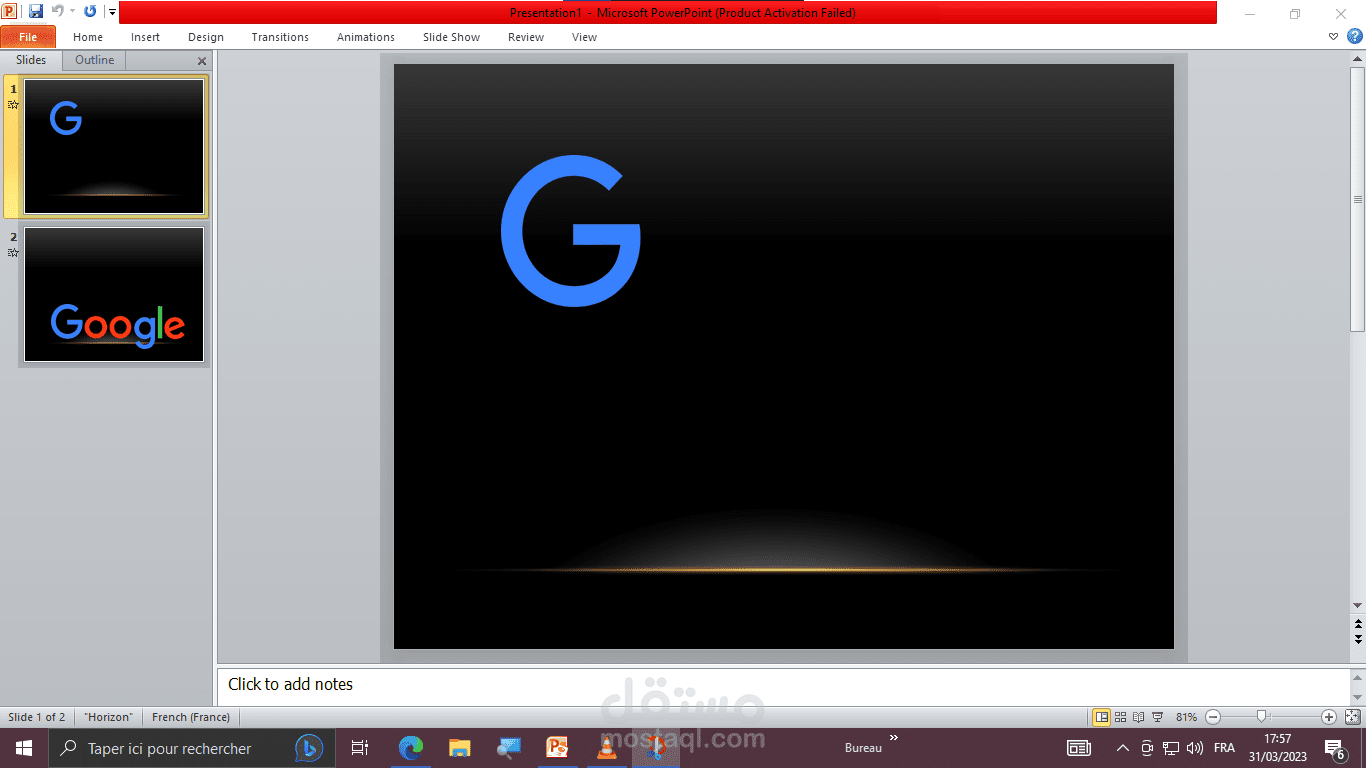Screen dimensions: 1366x768
Task: Click the Redo icon
Action: [x=90, y=10]
